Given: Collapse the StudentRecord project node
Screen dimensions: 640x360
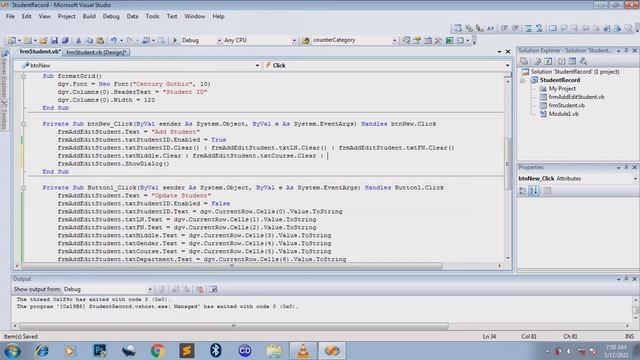Looking at the screenshot, I should coord(523,80).
